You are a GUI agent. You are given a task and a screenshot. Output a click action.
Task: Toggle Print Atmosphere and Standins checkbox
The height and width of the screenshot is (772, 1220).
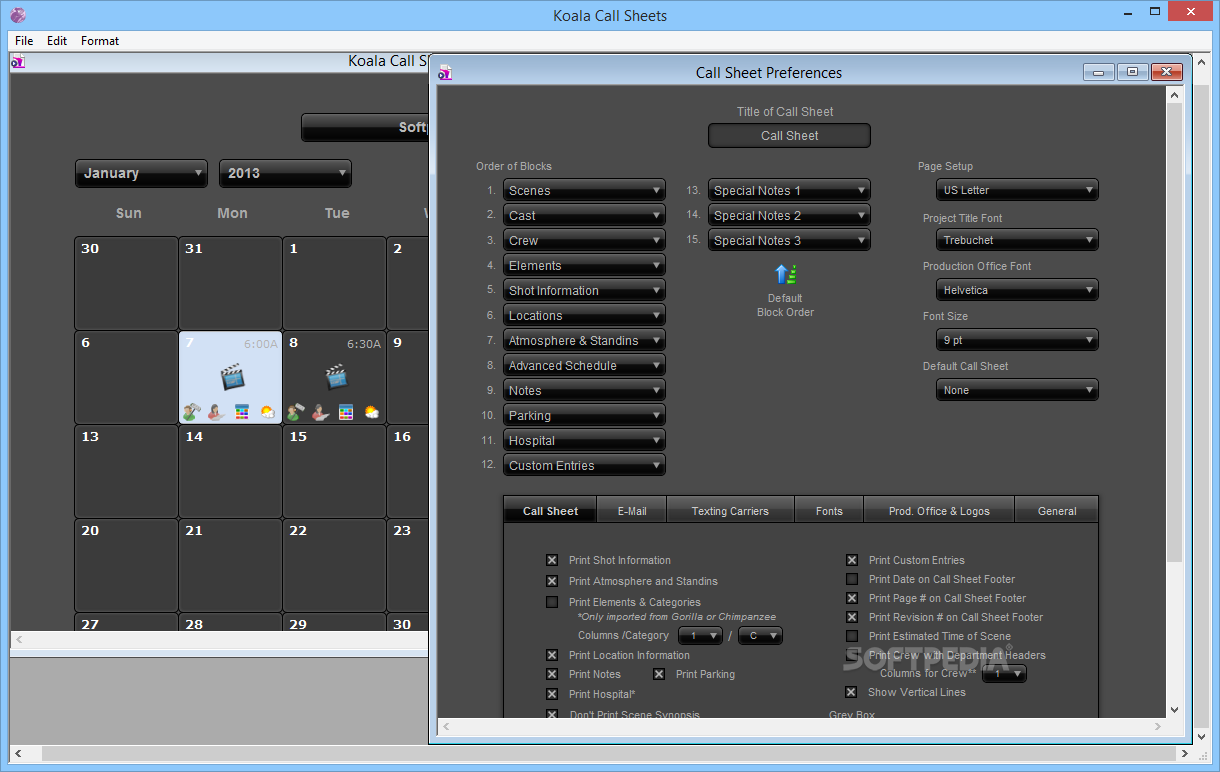pyautogui.click(x=552, y=581)
